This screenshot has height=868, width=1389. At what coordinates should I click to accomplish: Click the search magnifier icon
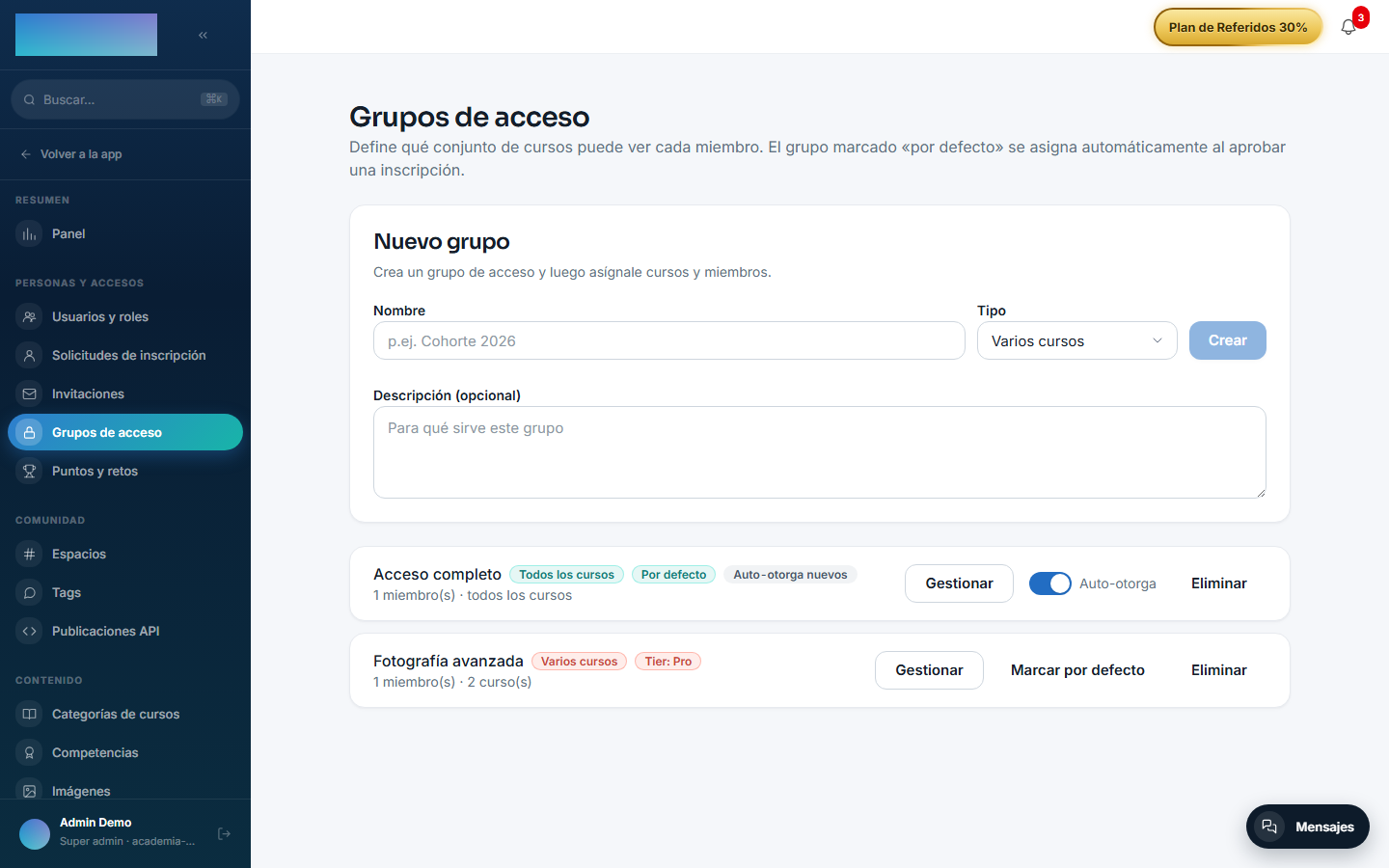tap(30, 99)
